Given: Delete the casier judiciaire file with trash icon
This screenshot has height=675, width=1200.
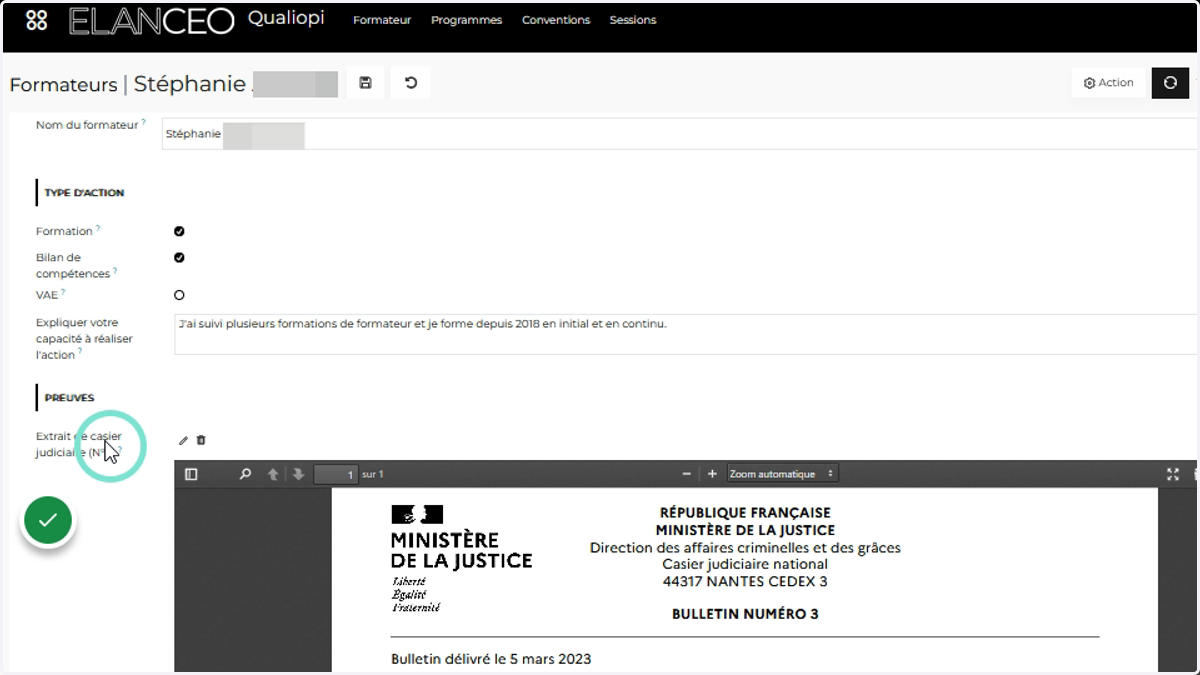Looking at the screenshot, I should click(201, 440).
